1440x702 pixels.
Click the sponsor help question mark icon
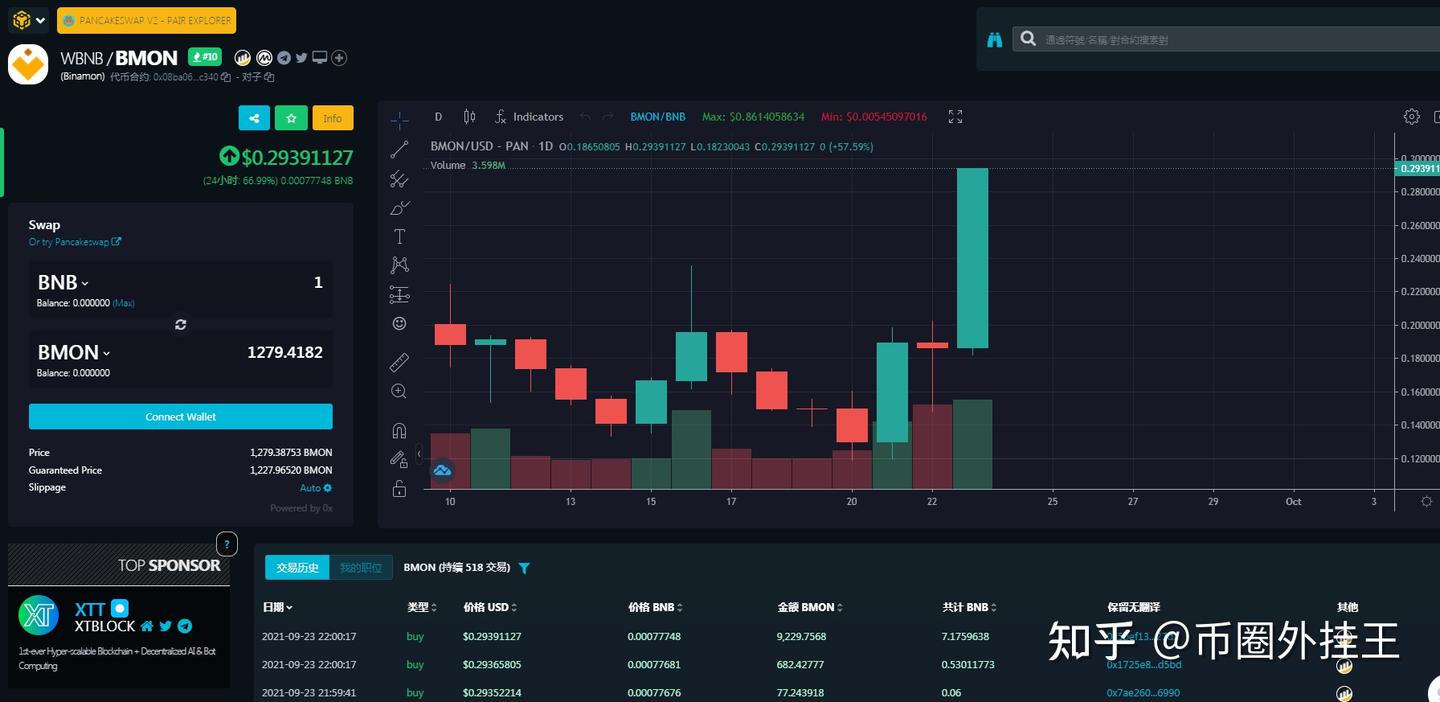(227, 545)
